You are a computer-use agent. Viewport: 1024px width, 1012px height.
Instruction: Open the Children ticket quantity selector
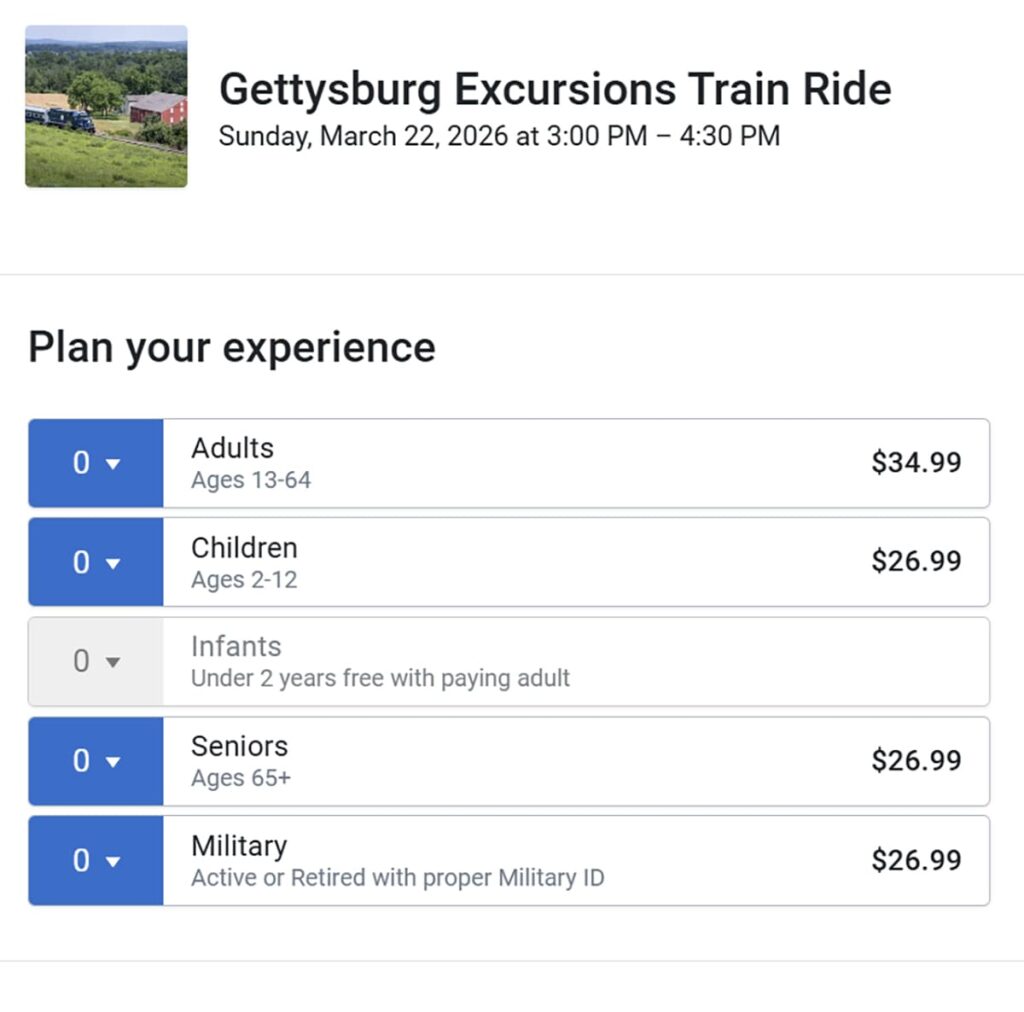(x=95, y=562)
